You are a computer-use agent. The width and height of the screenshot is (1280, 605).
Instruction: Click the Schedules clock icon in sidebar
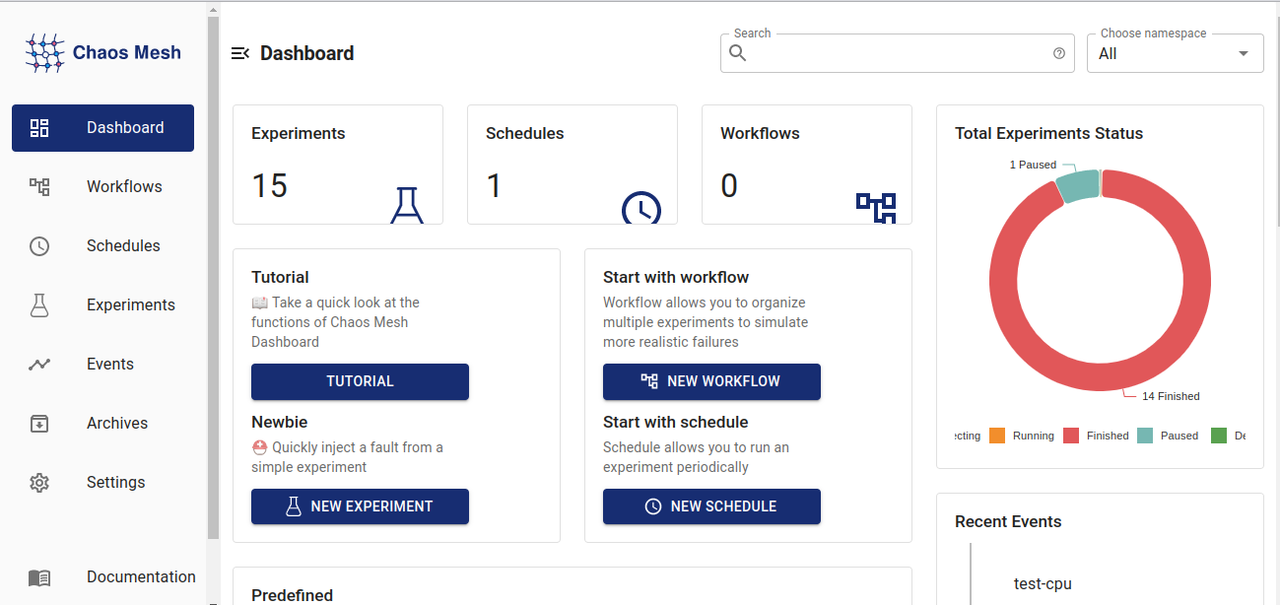pyautogui.click(x=39, y=246)
